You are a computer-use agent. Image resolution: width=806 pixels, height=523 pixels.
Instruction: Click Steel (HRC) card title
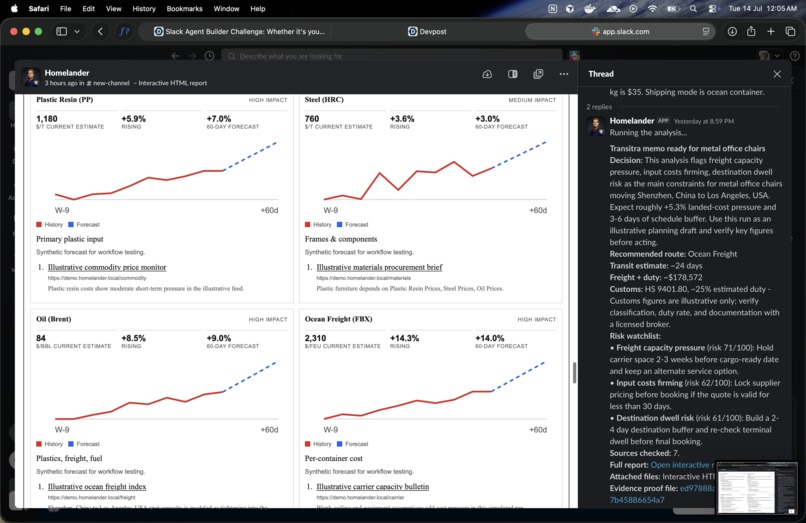coord(324,99)
